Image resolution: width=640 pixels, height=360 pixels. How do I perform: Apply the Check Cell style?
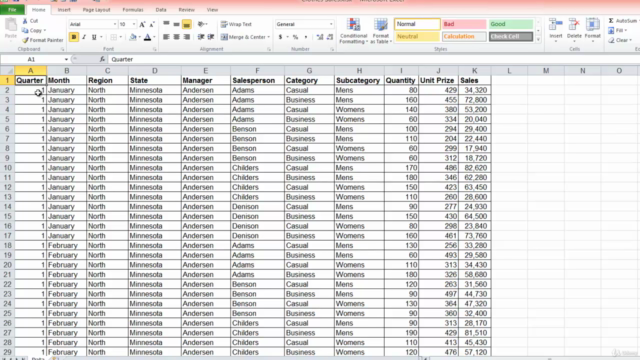pos(511,37)
